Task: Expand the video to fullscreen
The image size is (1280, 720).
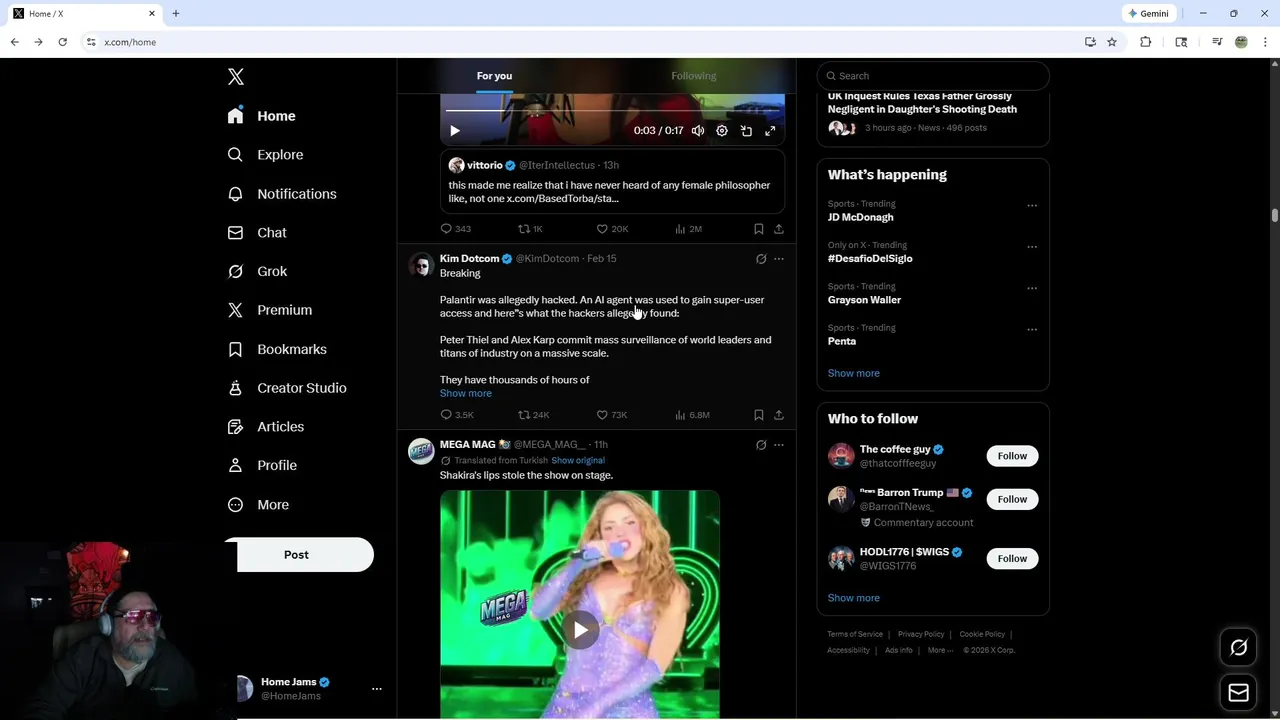Action: (x=770, y=131)
